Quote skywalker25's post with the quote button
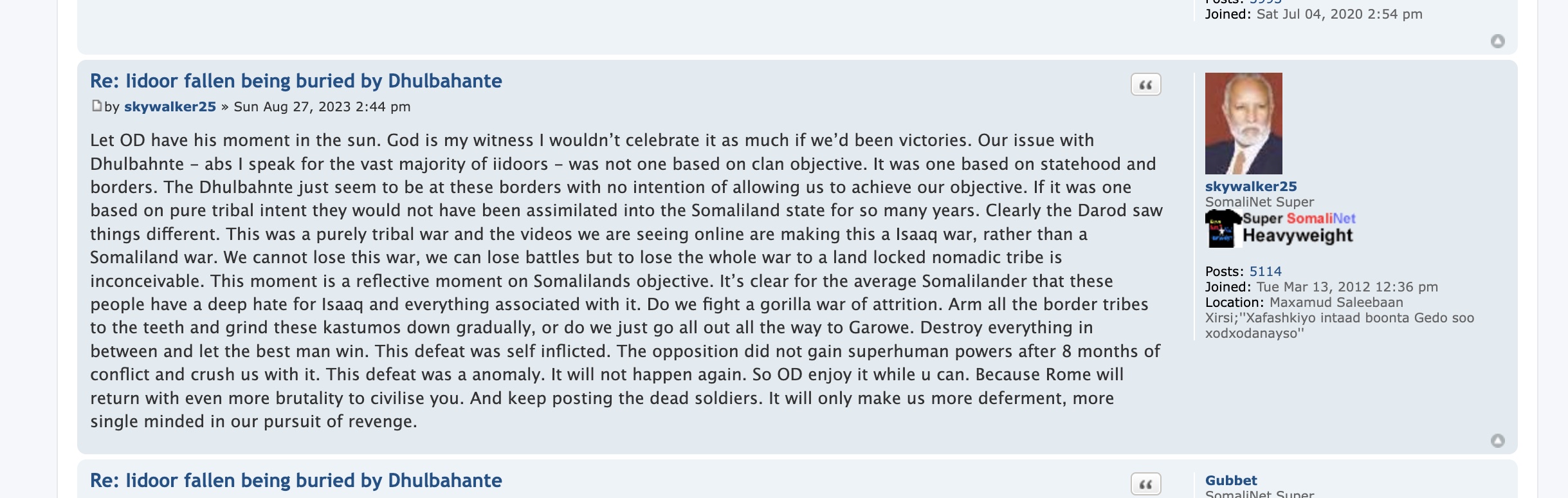Screen dimensions: 1568x498 1145,85
